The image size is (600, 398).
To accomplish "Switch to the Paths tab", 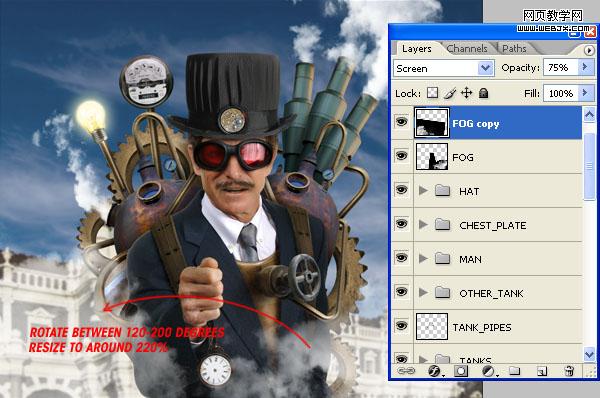I will point(514,49).
